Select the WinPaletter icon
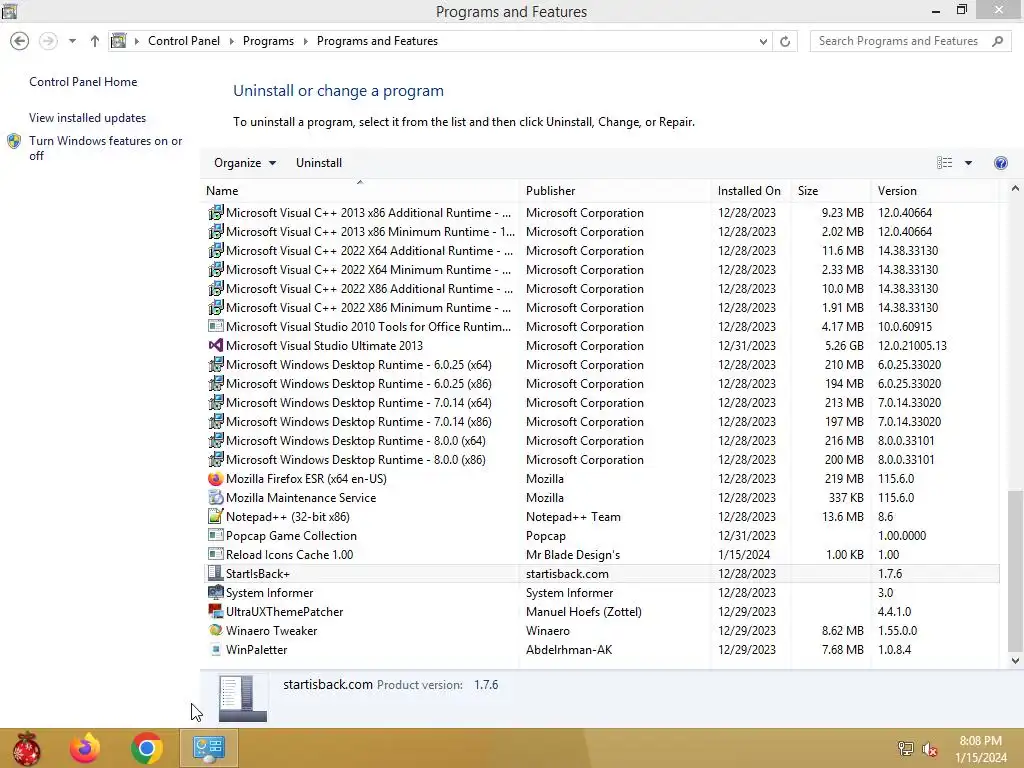The width and height of the screenshot is (1024, 768). pyautogui.click(x=216, y=650)
